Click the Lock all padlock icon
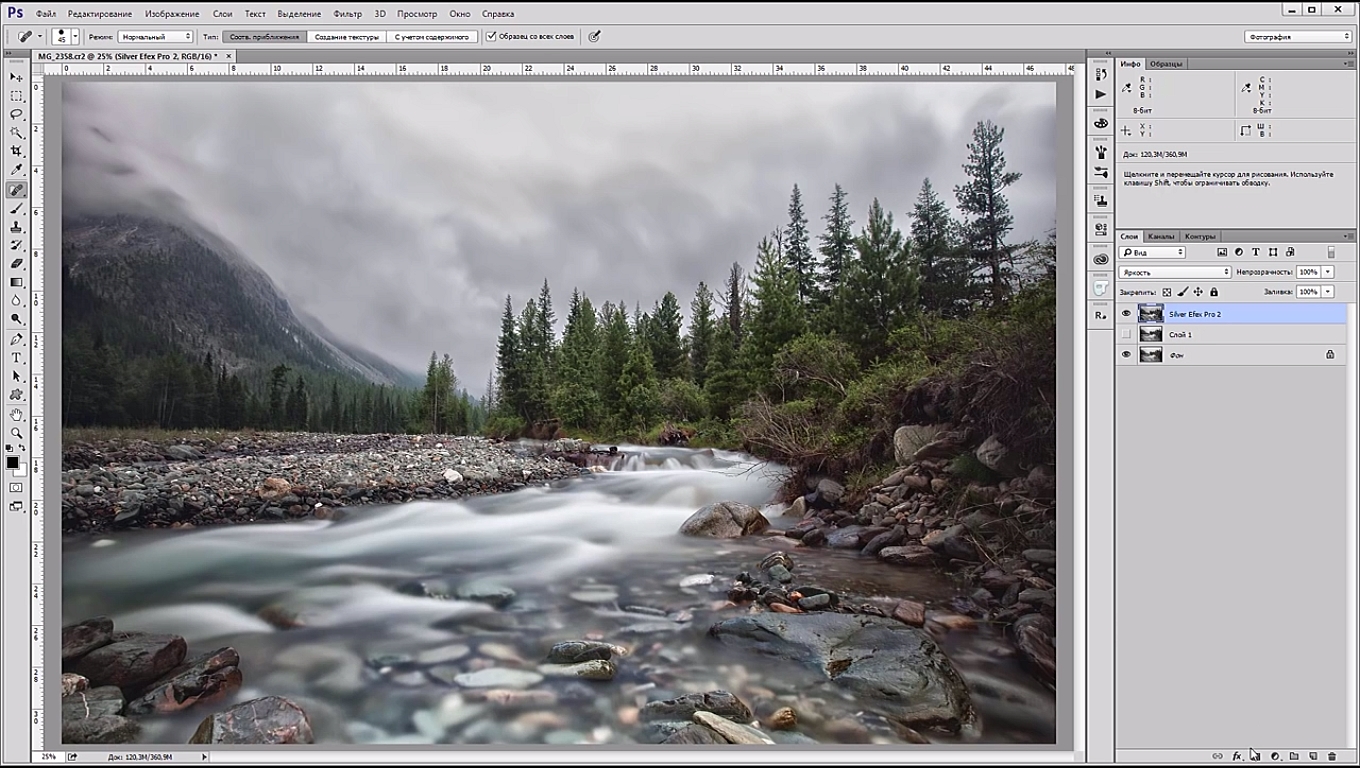This screenshot has height=768, width=1360. pos(1214,292)
